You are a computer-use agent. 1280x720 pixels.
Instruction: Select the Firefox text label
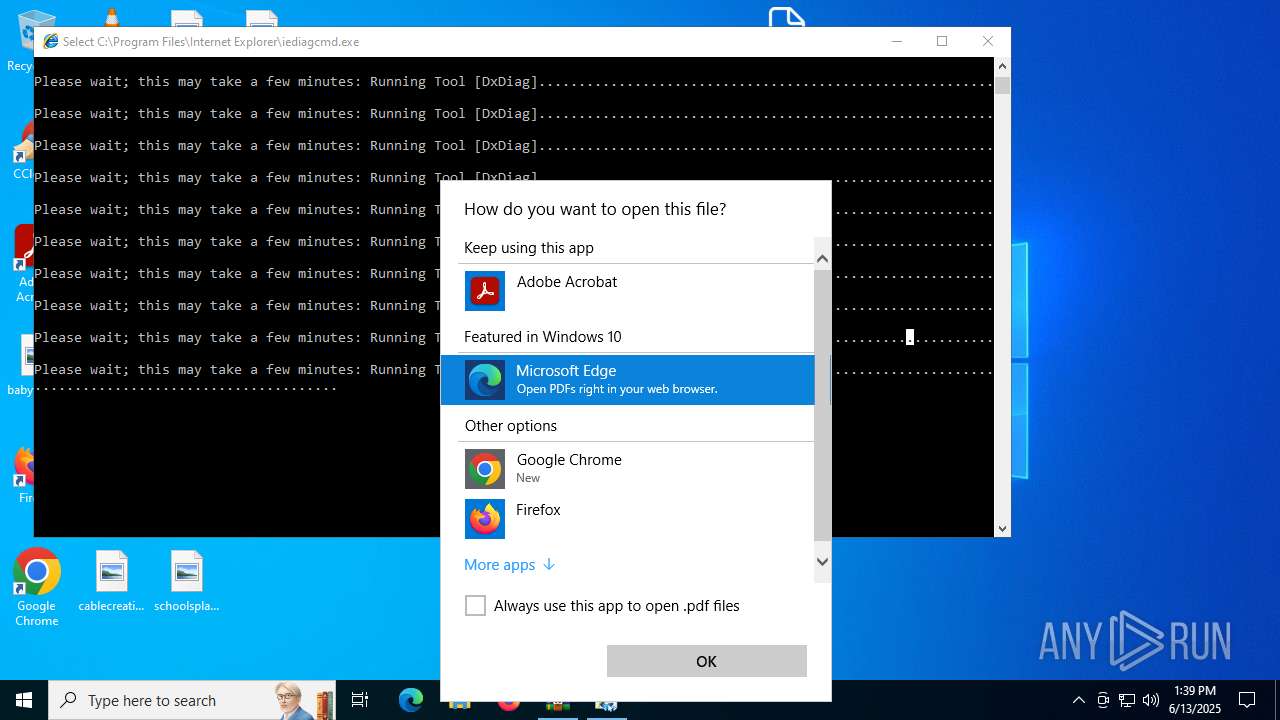(x=538, y=510)
